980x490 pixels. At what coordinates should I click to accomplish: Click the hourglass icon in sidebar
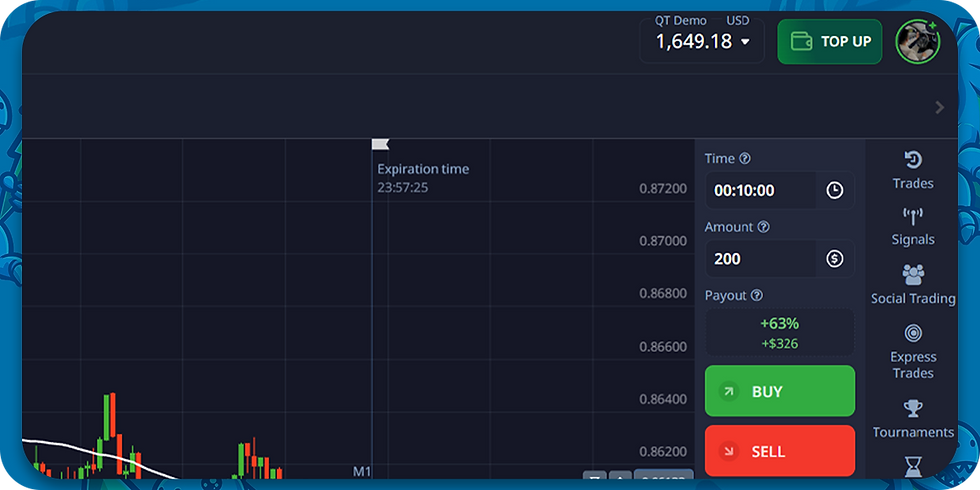tap(913, 466)
